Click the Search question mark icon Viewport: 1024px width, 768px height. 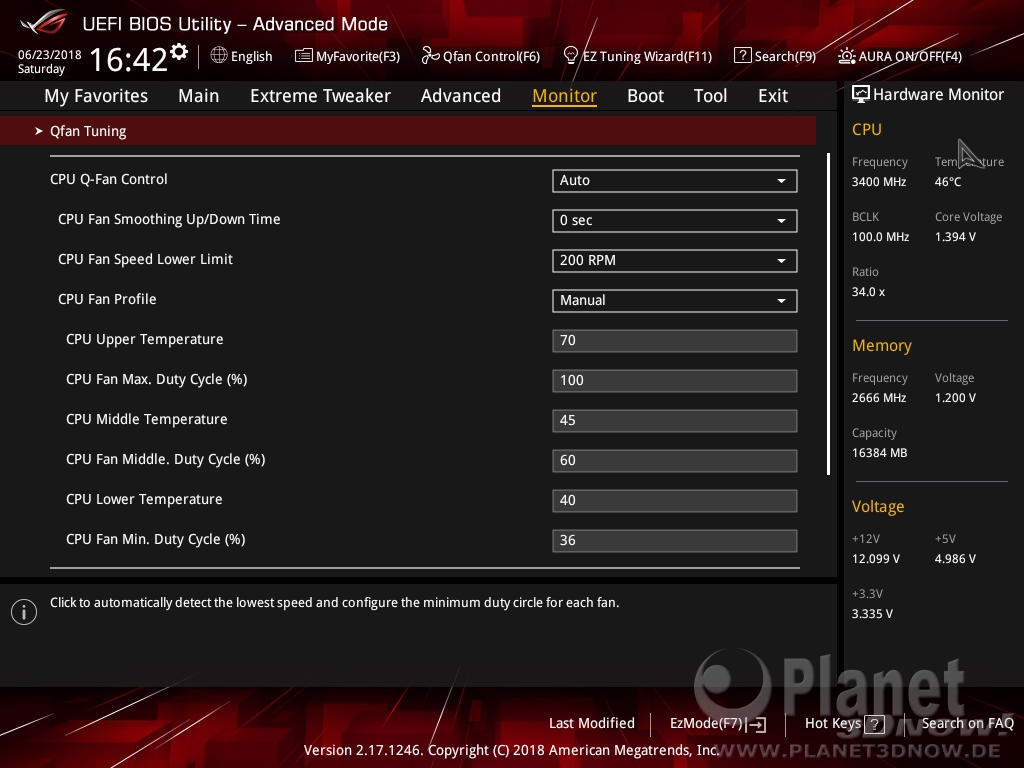(743, 56)
